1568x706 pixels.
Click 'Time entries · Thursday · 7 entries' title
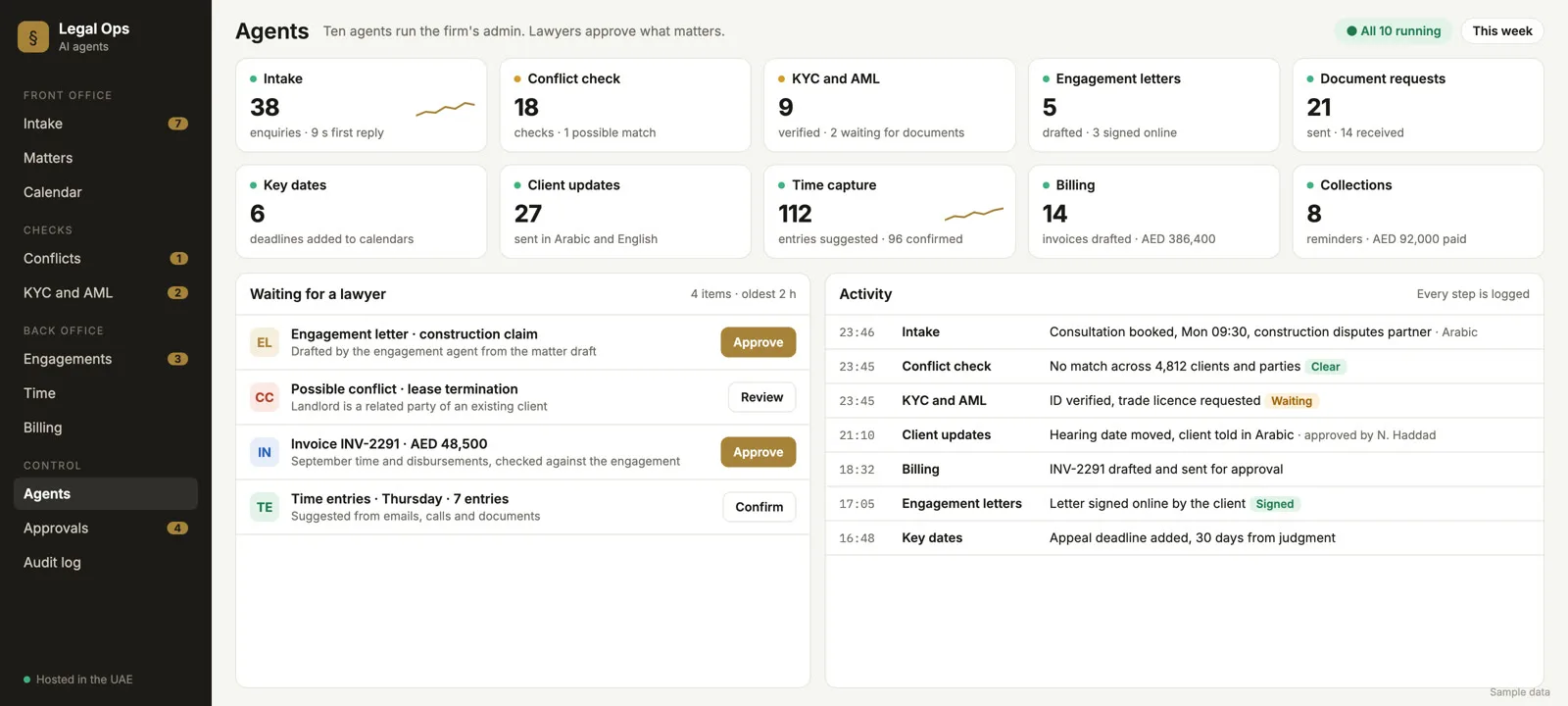pyautogui.click(x=400, y=499)
